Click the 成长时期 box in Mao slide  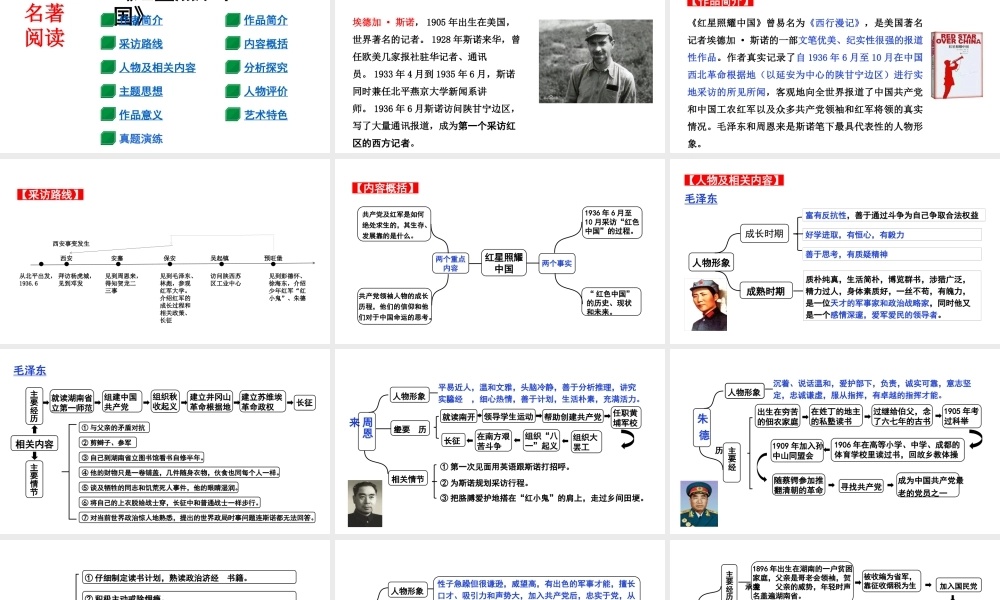click(764, 234)
